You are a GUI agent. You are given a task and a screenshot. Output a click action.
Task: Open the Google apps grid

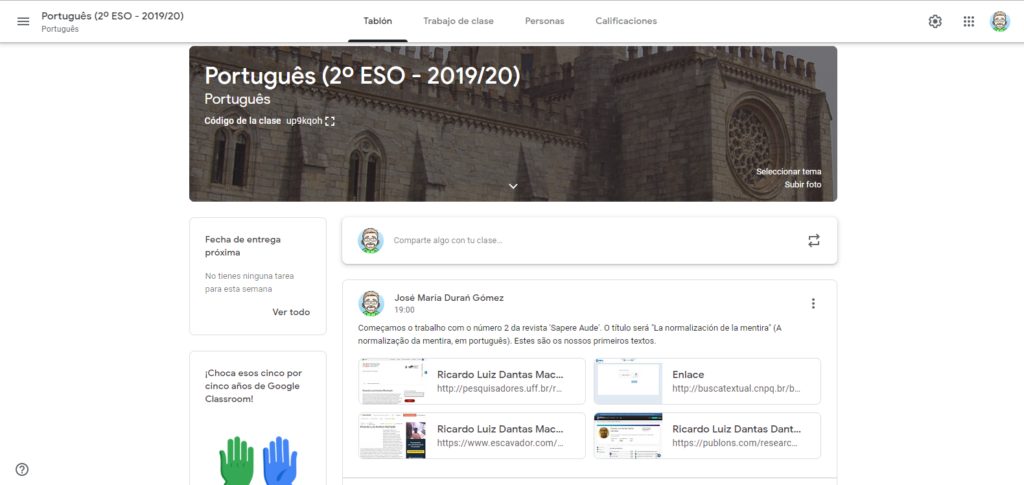point(968,21)
